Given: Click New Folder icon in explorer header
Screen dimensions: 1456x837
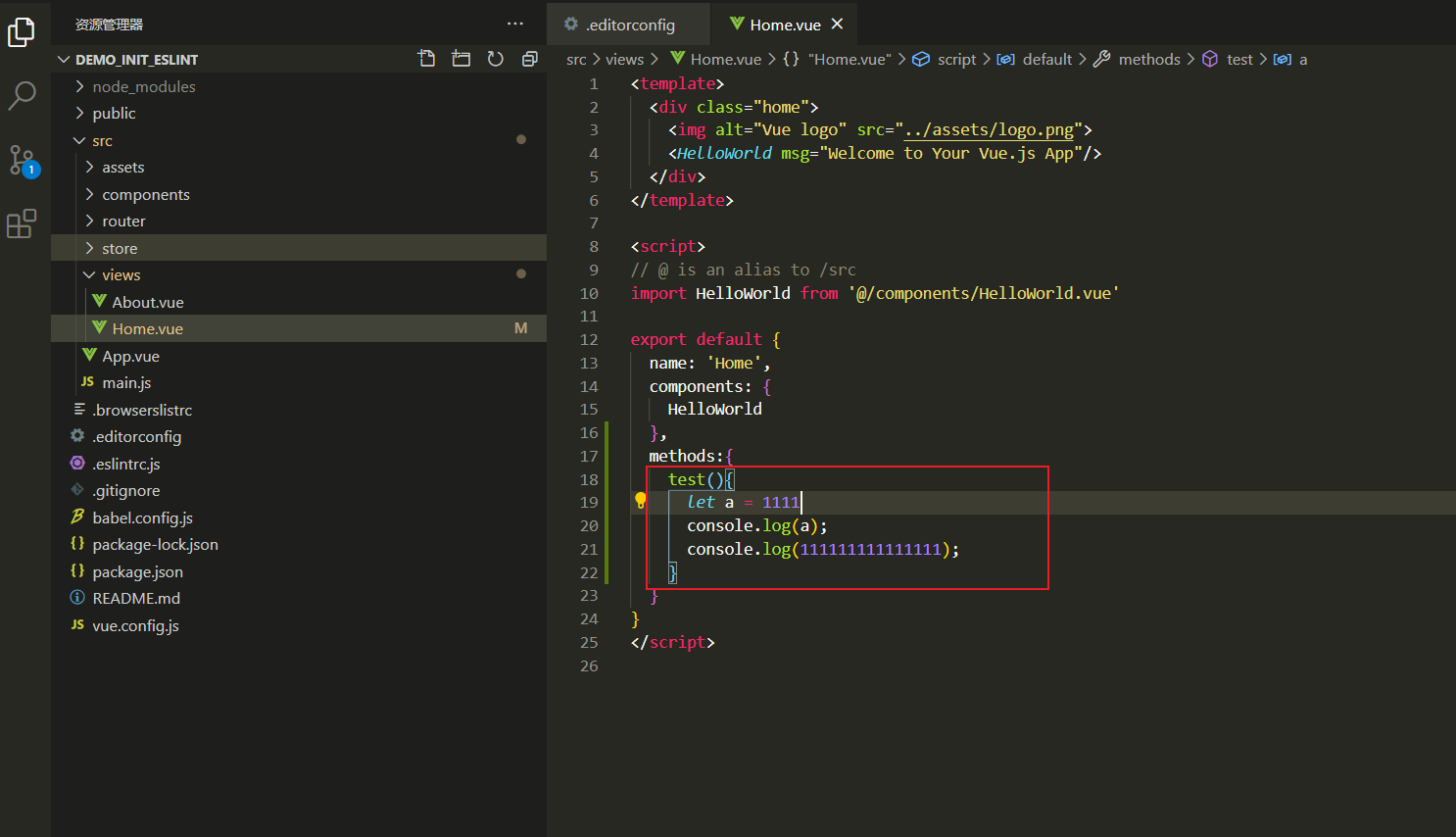Looking at the screenshot, I should 461,59.
